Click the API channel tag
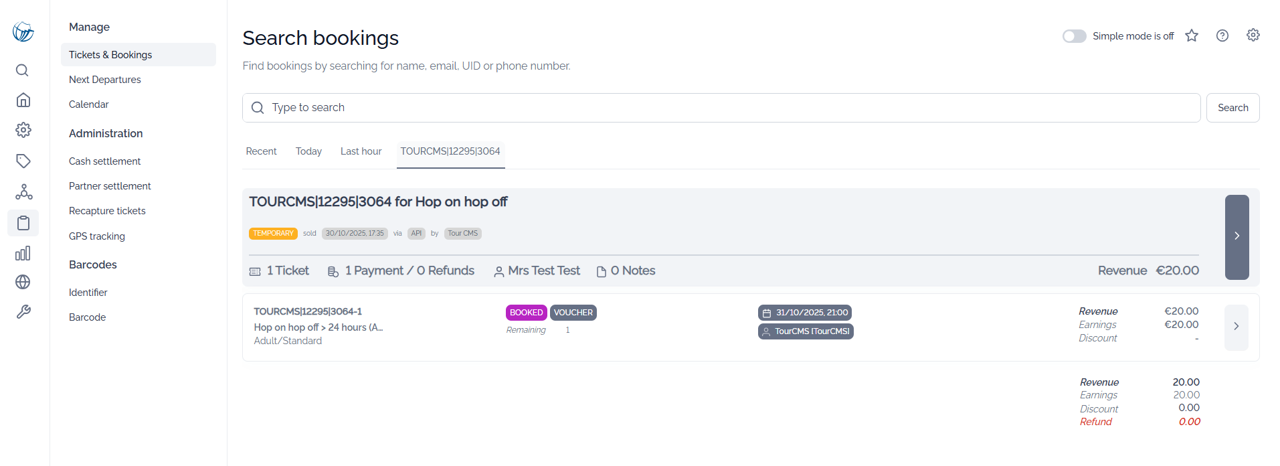Screen dimensions: 1280x466 coord(417,233)
